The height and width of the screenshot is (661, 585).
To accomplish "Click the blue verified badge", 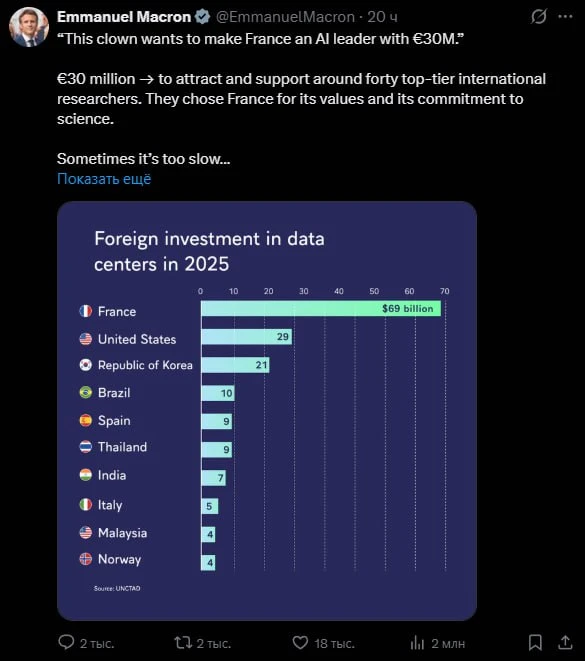I will (203, 17).
